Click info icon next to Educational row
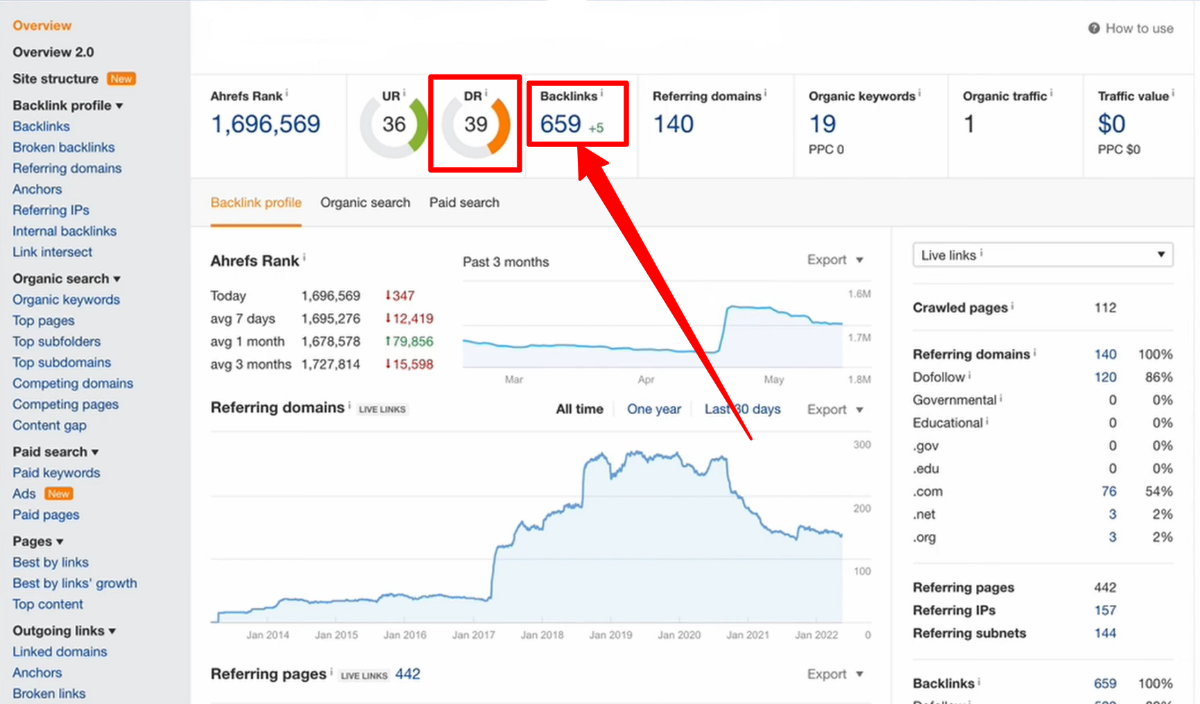The width and height of the screenshot is (1200, 704). coord(987,420)
